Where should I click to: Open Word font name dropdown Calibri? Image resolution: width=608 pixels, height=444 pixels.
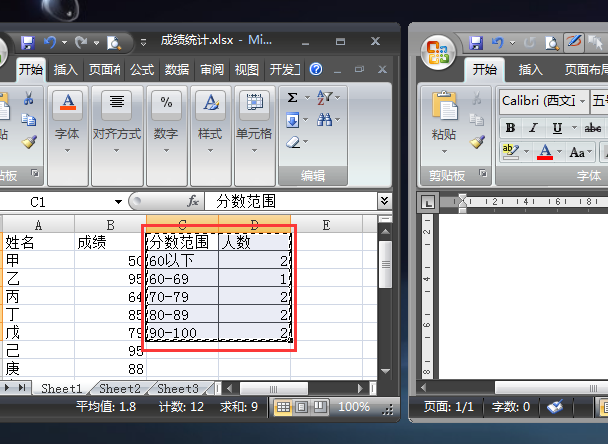(582, 101)
